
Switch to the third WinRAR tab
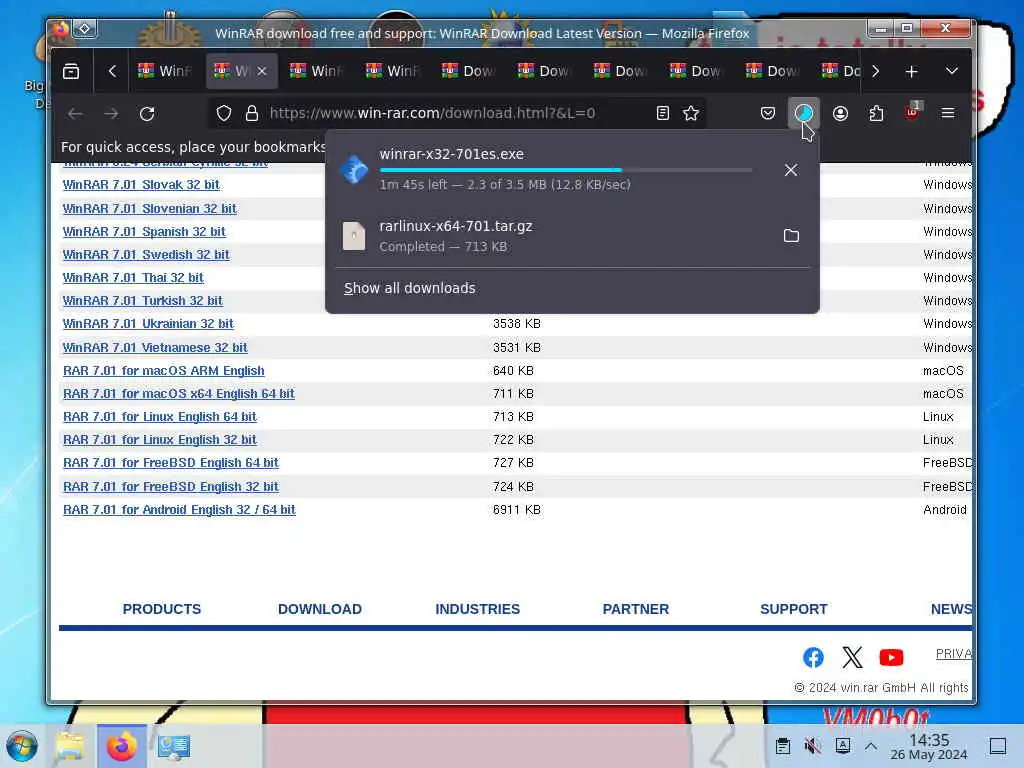(318, 71)
